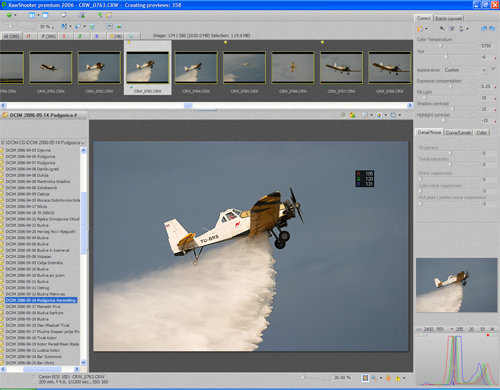Toggle the red dot next to Highlight contrast
Screen dimensions: 500x390
pos(495,122)
